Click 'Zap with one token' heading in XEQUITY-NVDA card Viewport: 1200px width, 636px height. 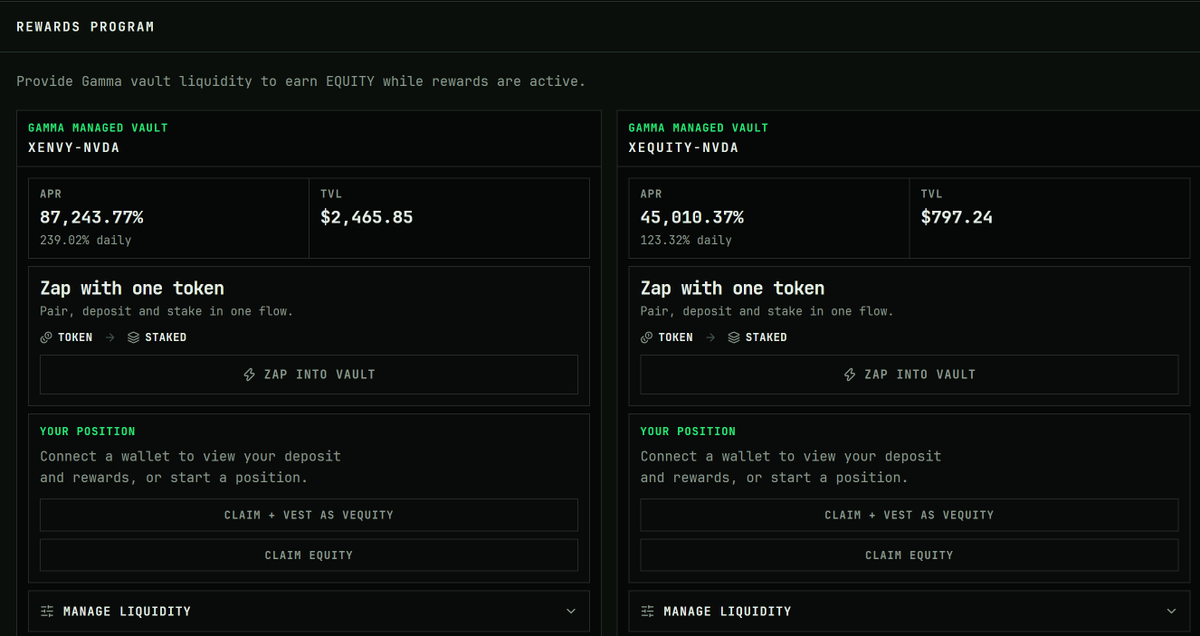pos(732,288)
